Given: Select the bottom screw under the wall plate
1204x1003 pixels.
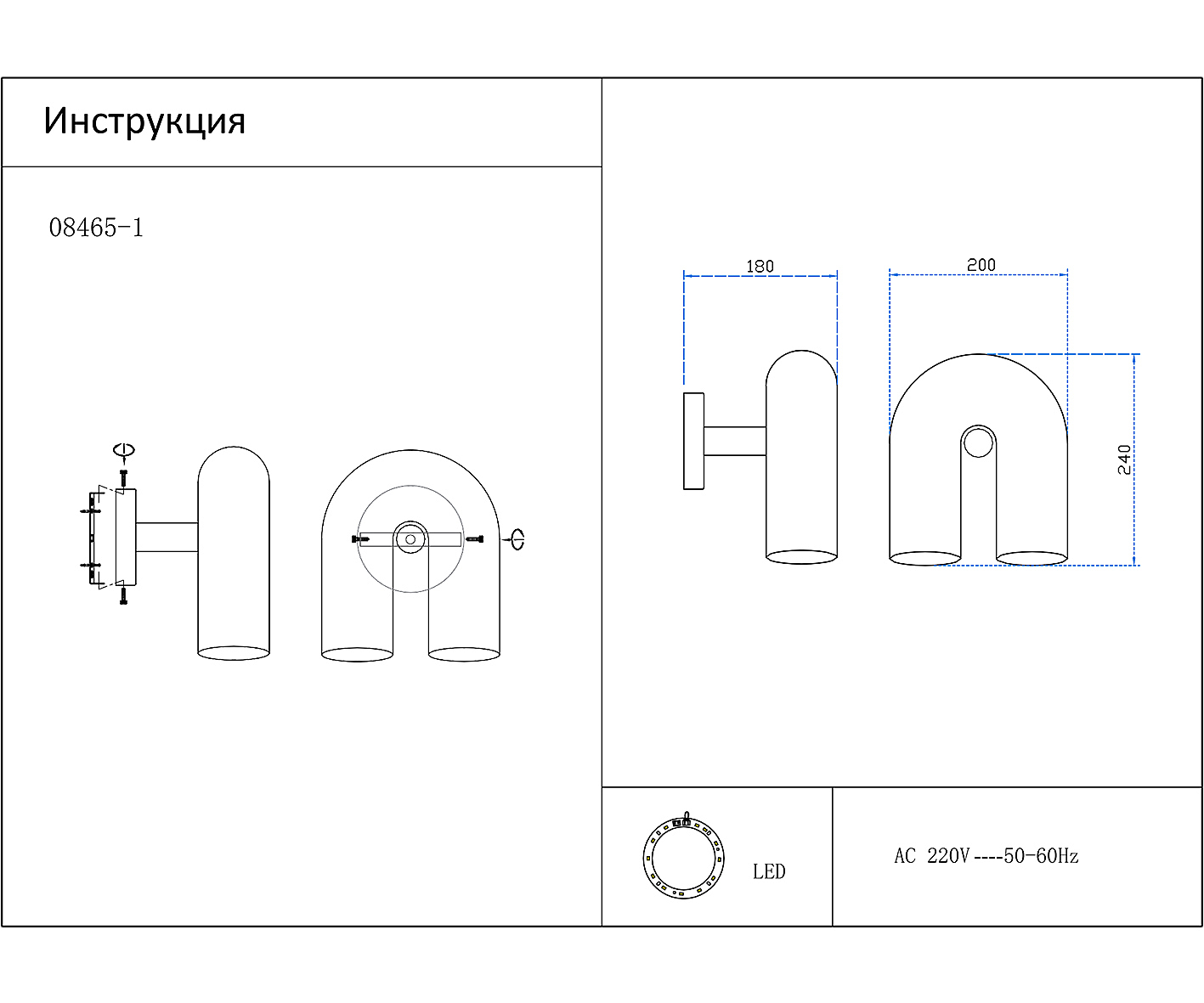Looking at the screenshot, I should click(x=123, y=595).
